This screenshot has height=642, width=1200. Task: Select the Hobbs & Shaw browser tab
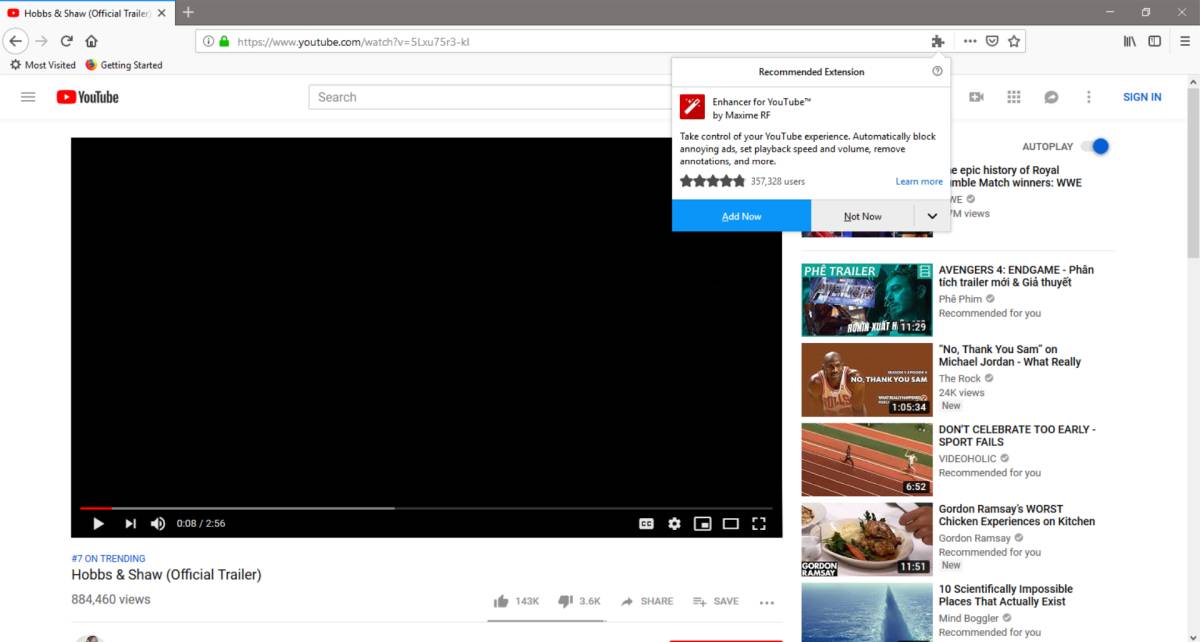tap(87, 12)
